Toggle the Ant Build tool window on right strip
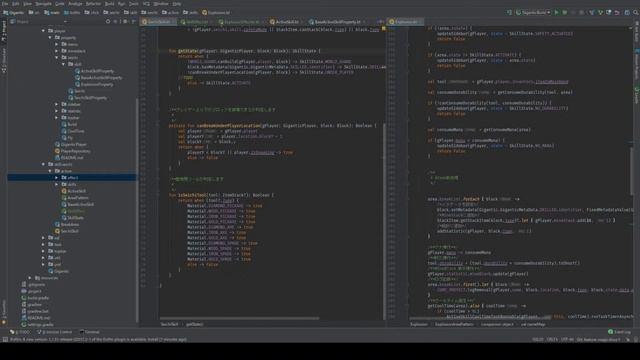The width and height of the screenshot is (640, 360). [636, 32]
